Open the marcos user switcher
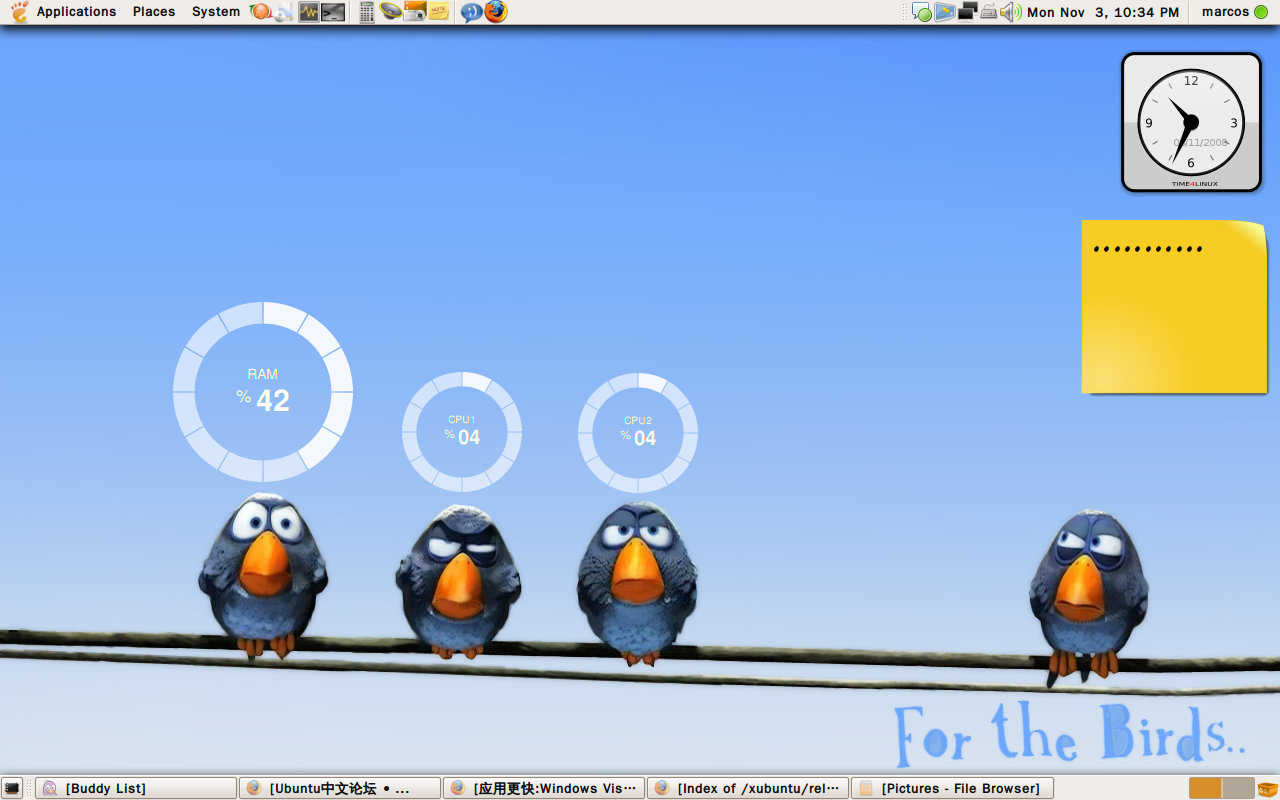This screenshot has width=1280, height=800. (x=1235, y=12)
